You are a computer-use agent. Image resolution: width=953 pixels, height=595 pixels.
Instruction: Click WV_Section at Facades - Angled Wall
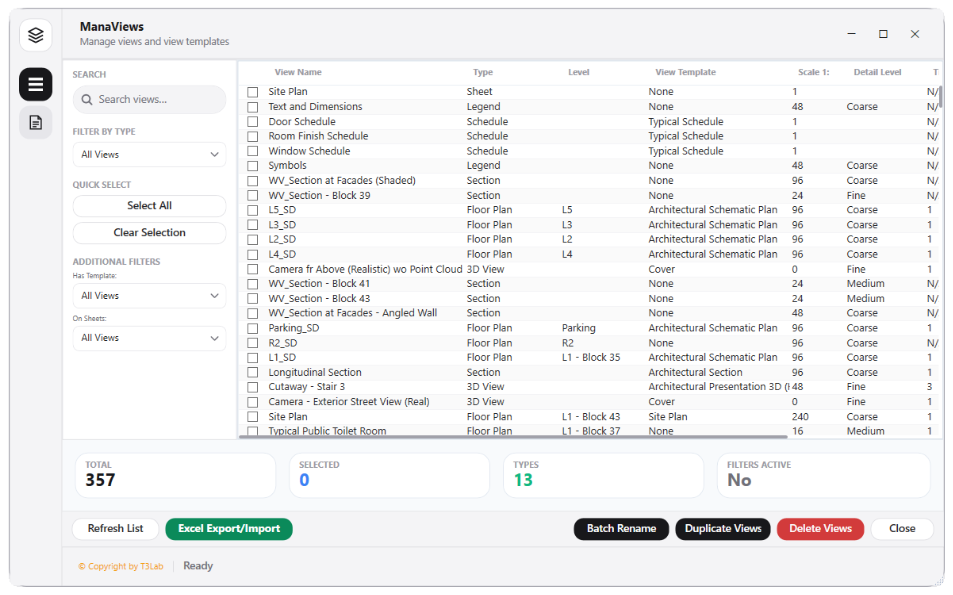coord(353,314)
